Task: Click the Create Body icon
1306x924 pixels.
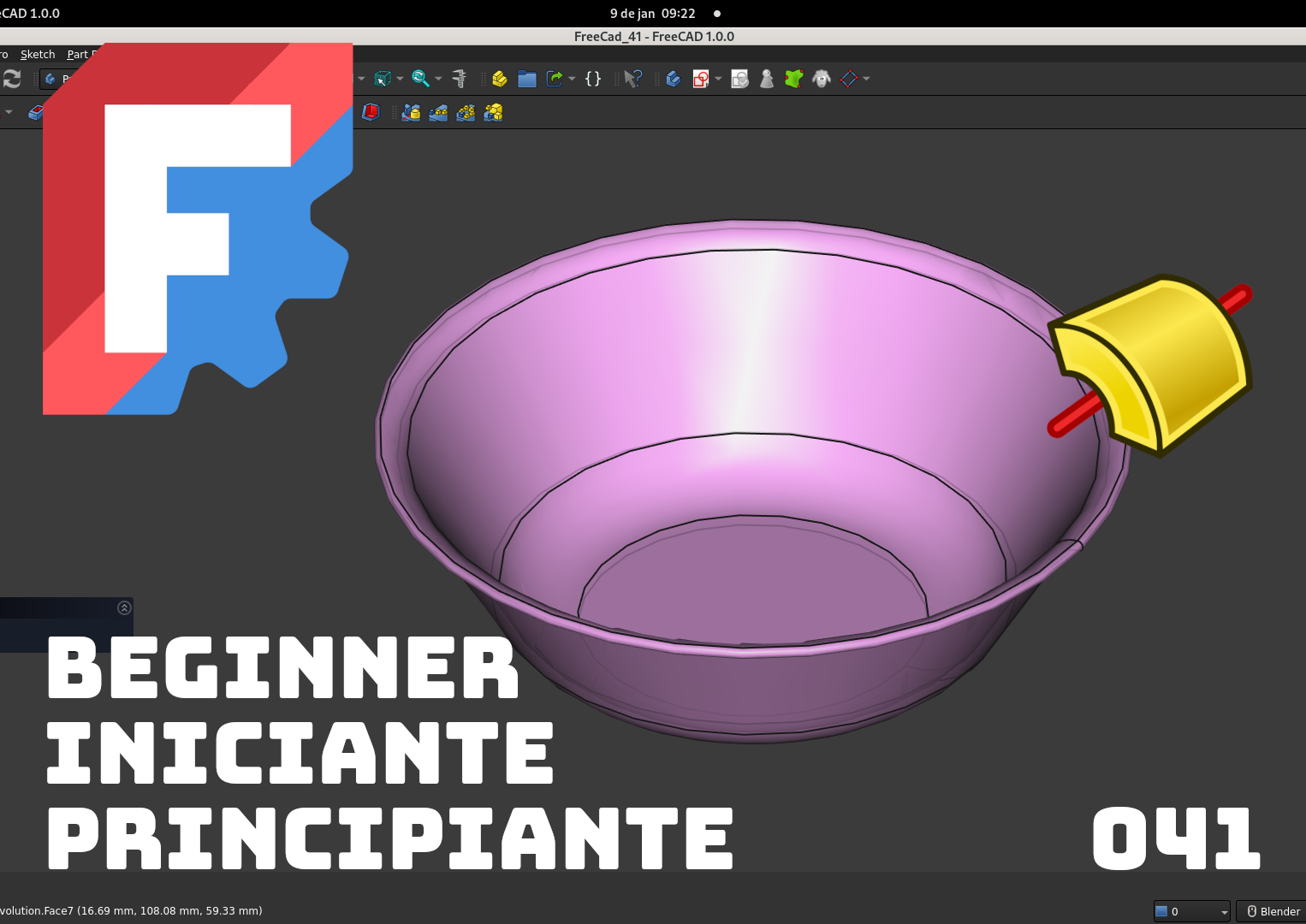Action: 674,79
